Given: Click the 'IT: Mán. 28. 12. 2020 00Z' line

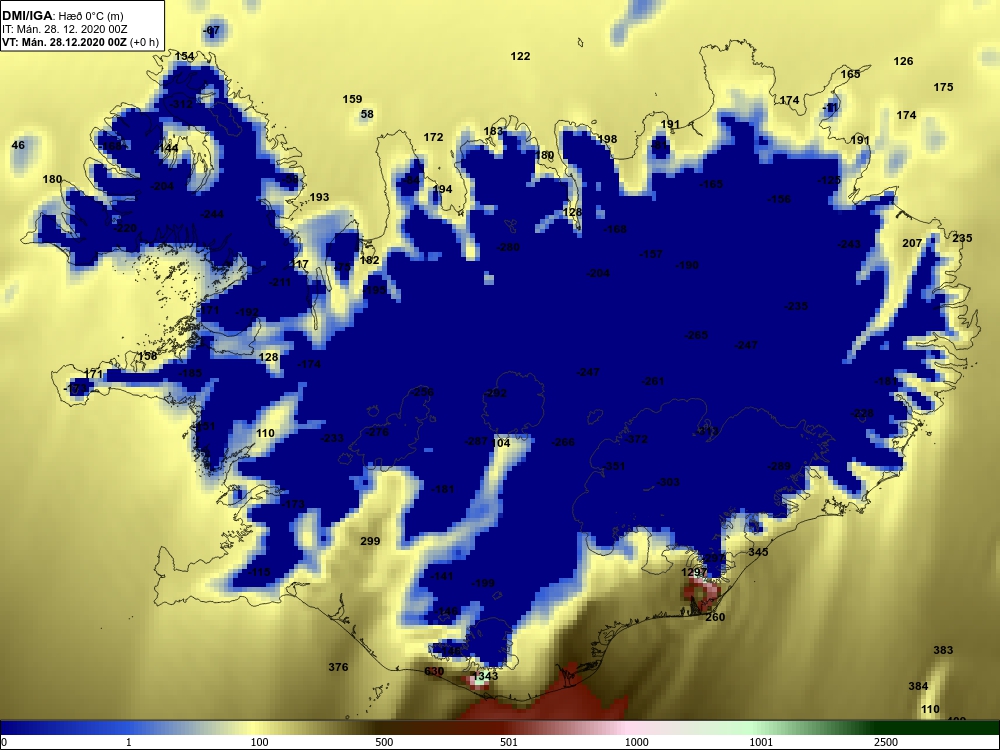Looking at the screenshot, I should (64, 29).
